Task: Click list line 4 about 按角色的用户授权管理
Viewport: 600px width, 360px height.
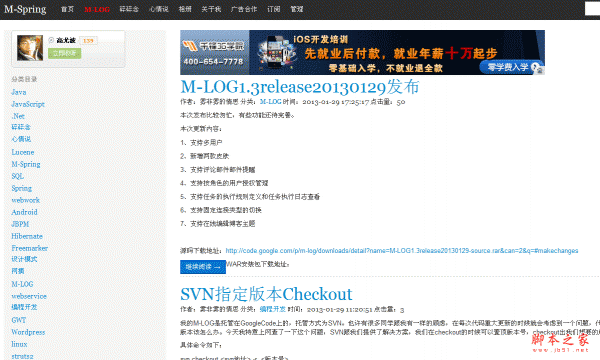Action: coord(224,183)
